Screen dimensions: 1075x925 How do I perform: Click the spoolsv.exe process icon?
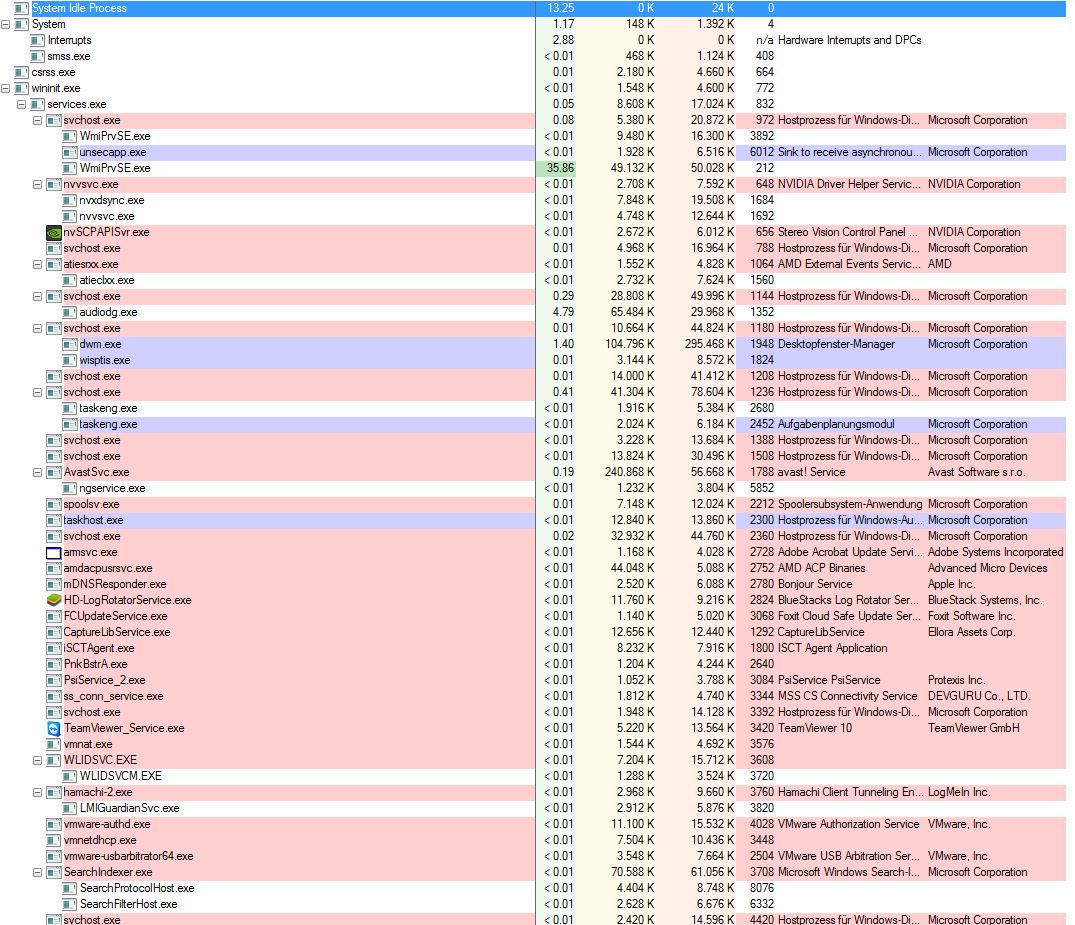[x=53, y=504]
